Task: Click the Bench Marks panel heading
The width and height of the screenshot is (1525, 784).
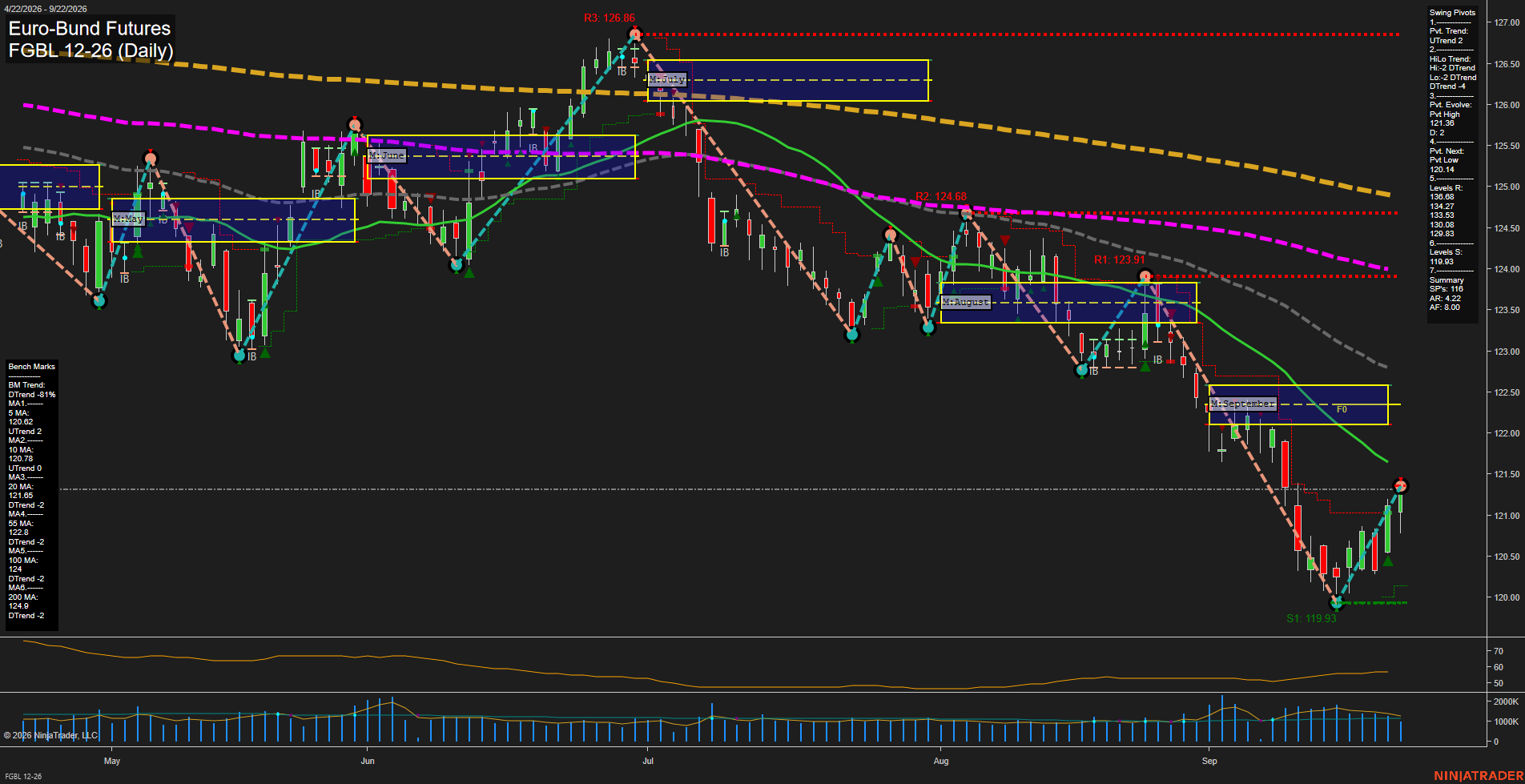Action: (x=32, y=367)
